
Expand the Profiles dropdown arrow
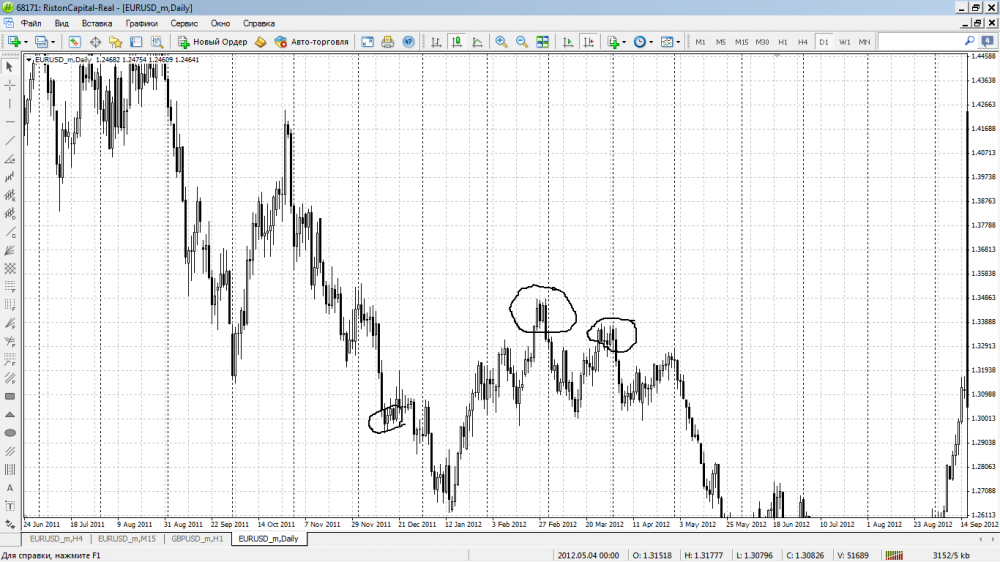click(53, 42)
